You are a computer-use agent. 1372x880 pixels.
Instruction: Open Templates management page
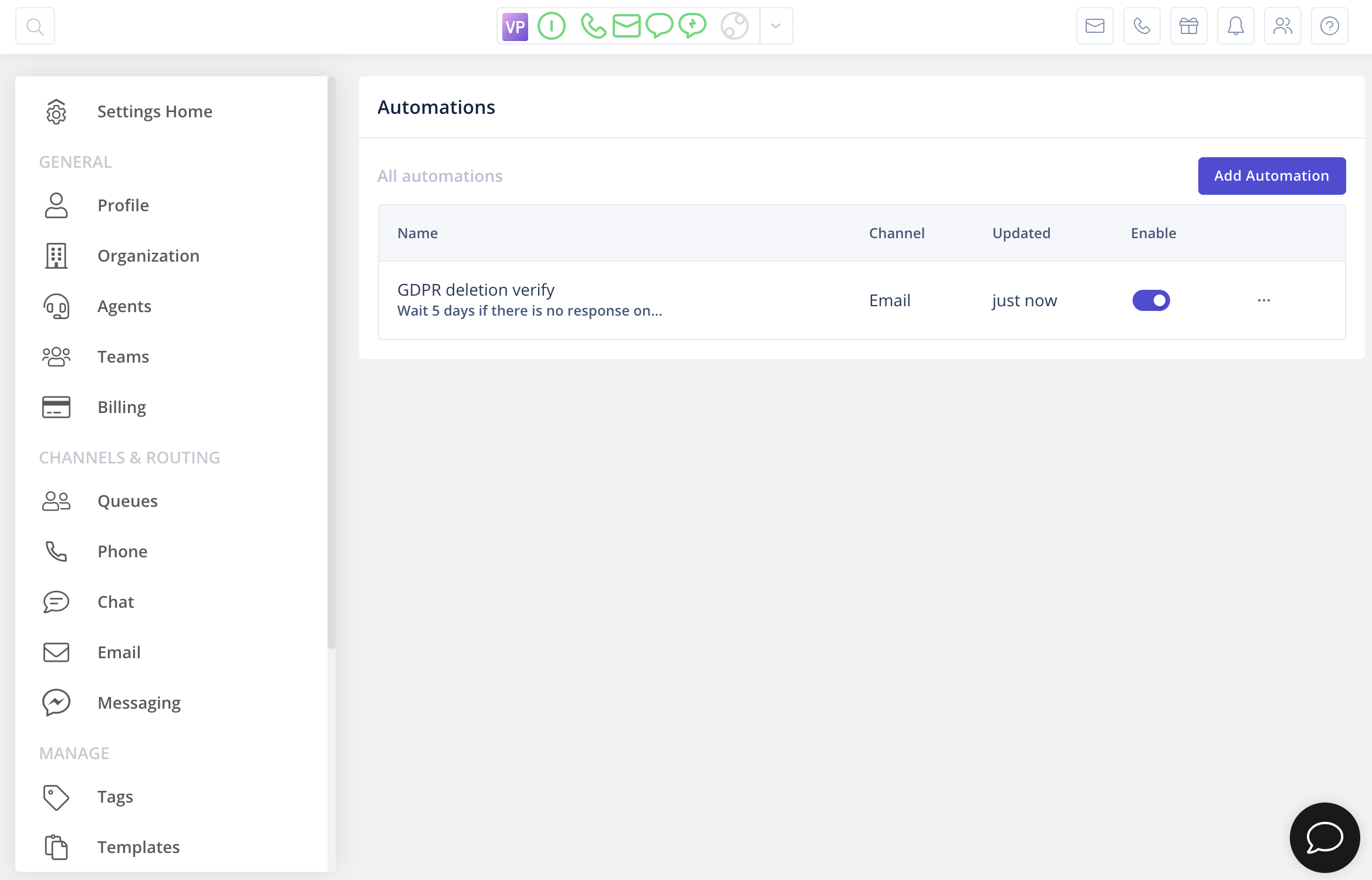[x=138, y=847]
